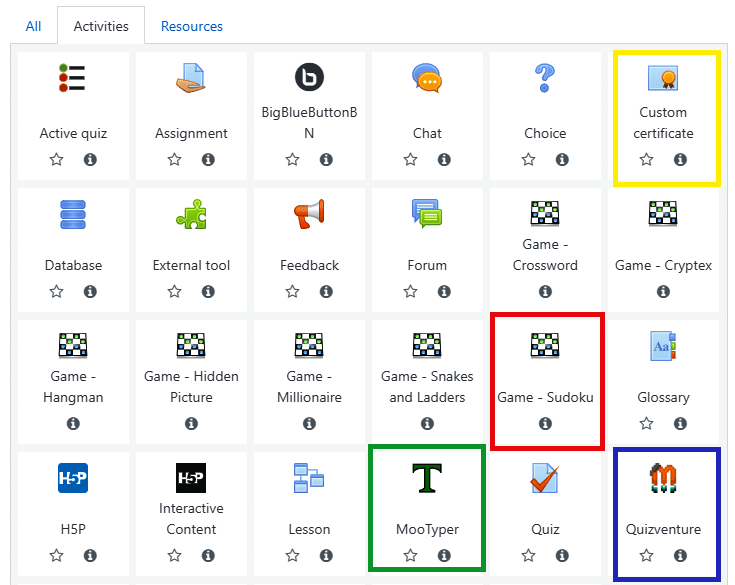Select the Game - Cryptex icon
Viewport: 735px width, 585px height.
pyautogui.click(x=663, y=213)
